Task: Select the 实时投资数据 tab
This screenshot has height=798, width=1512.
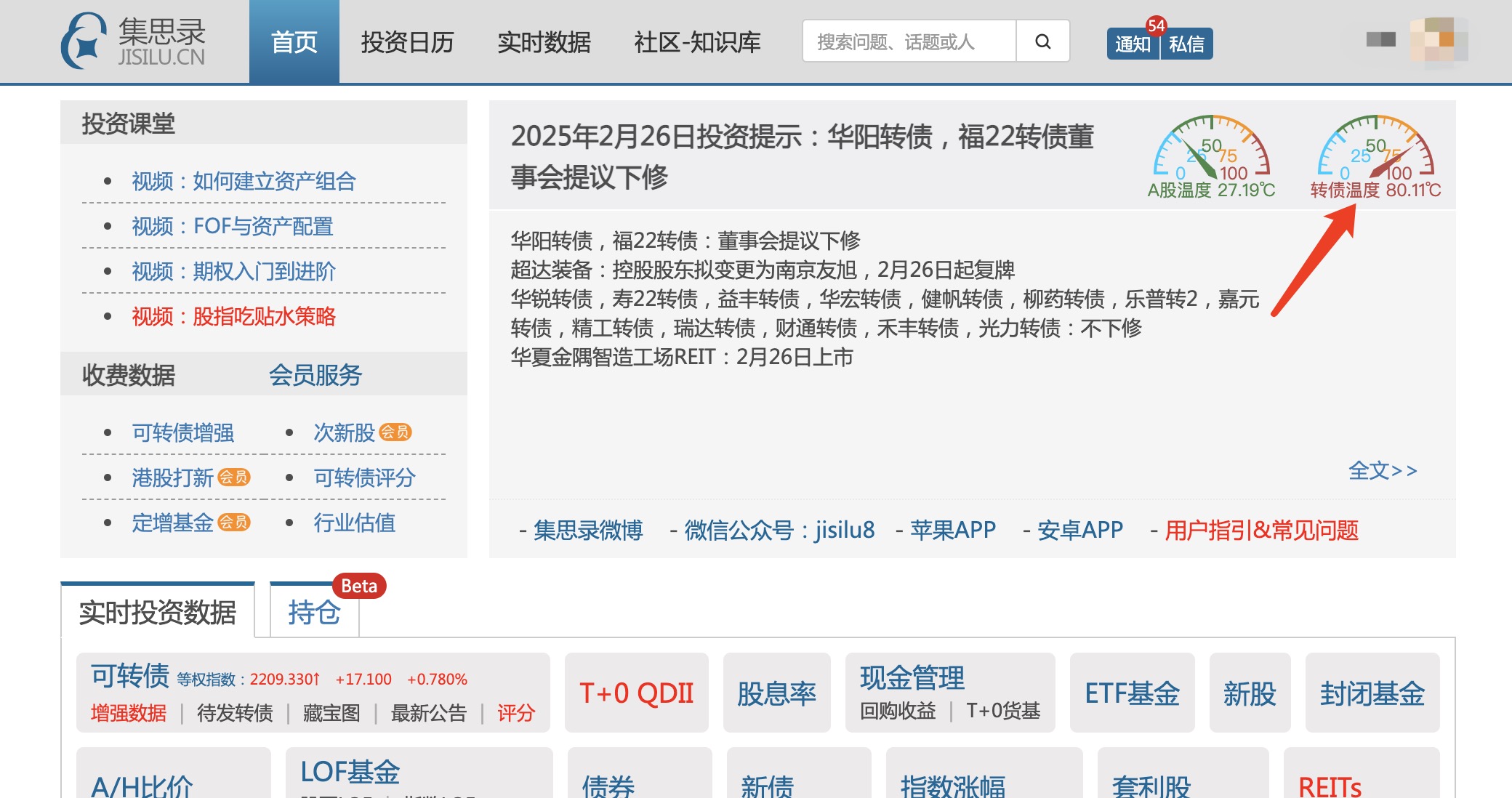Action: click(x=158, y=613)
